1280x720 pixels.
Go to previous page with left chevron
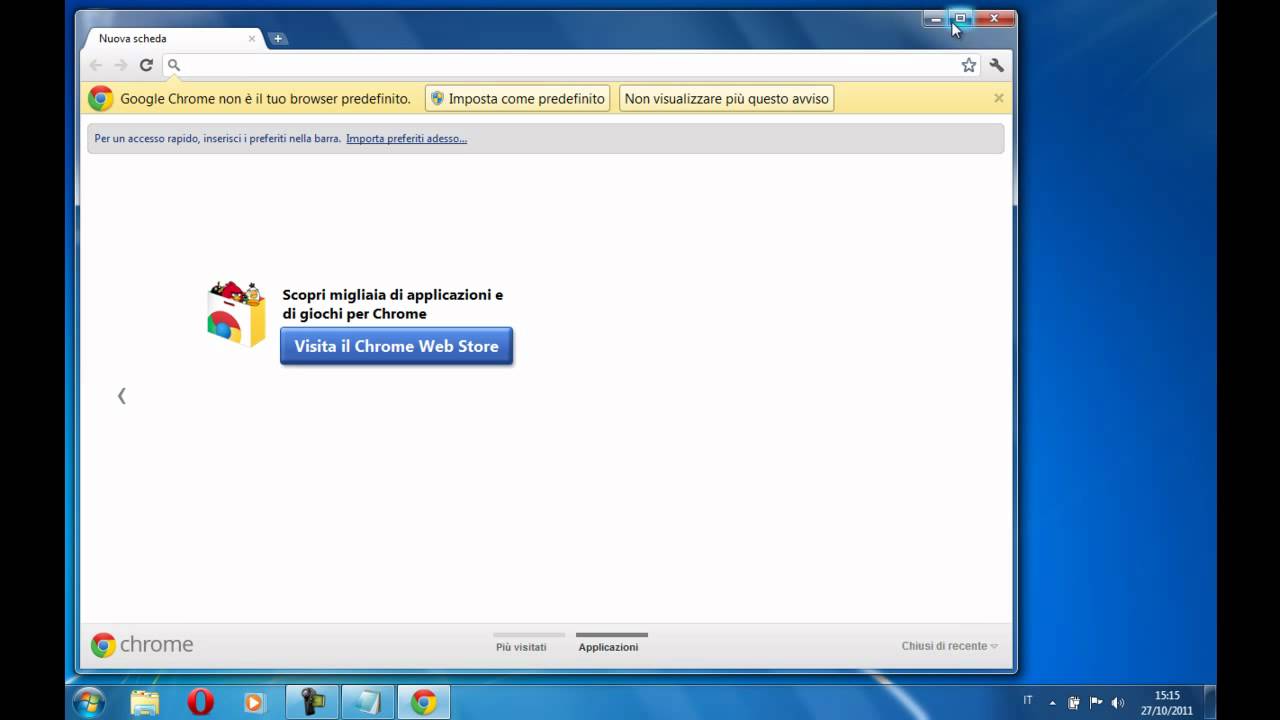click(x=122, y=396)
